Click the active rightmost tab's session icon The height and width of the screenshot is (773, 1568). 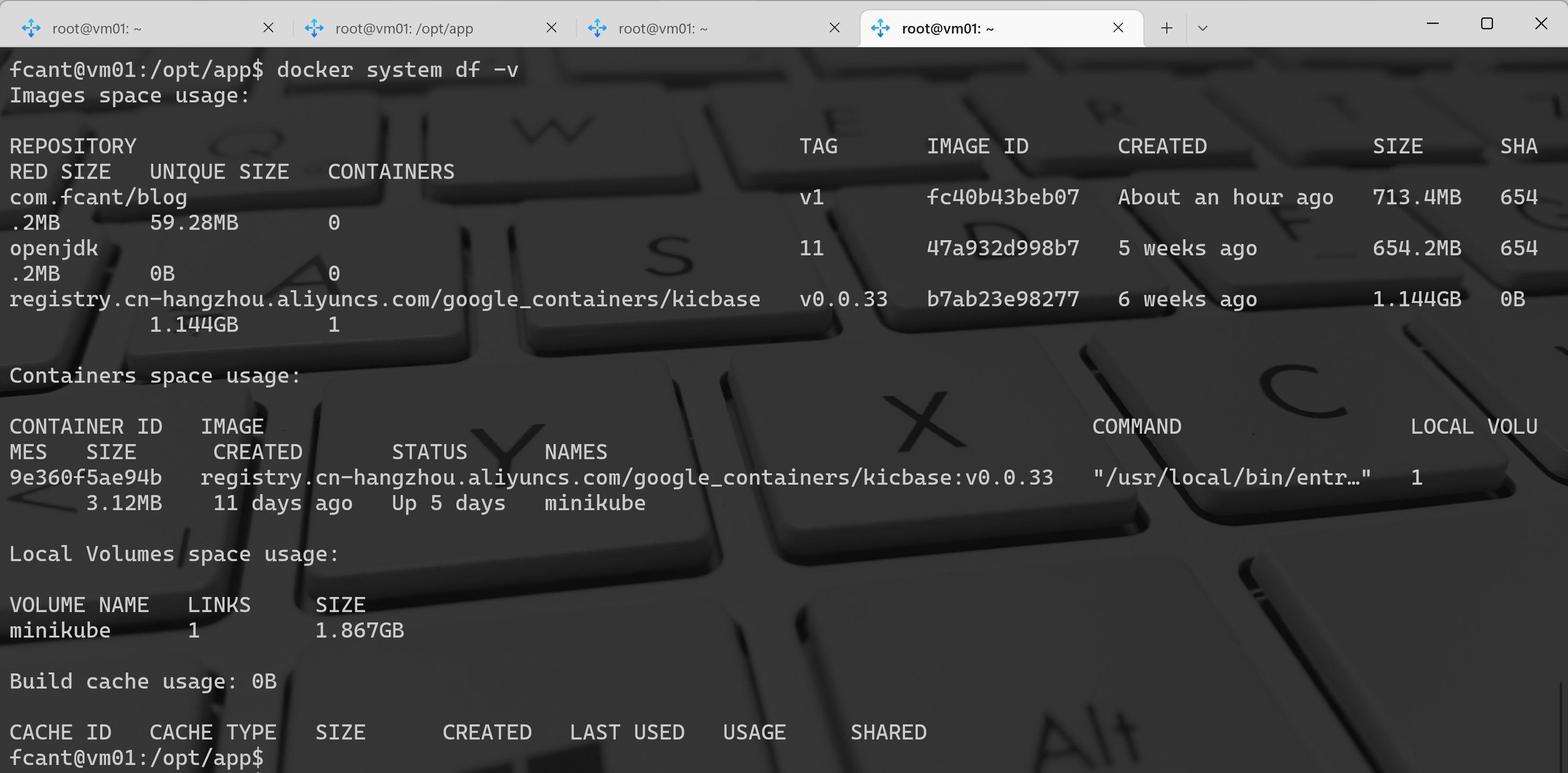click(x=880, y=28)
